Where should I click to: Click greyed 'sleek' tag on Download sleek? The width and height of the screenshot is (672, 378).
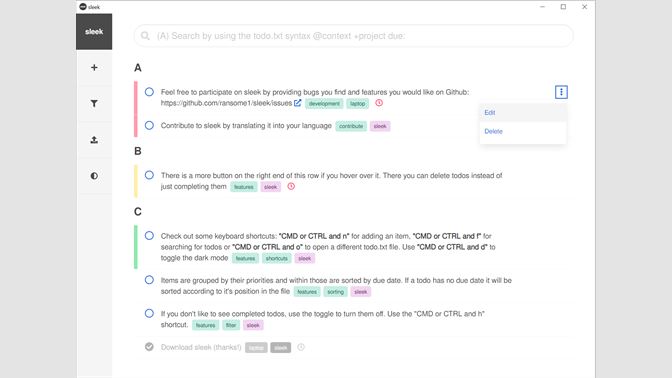[281, 348]
